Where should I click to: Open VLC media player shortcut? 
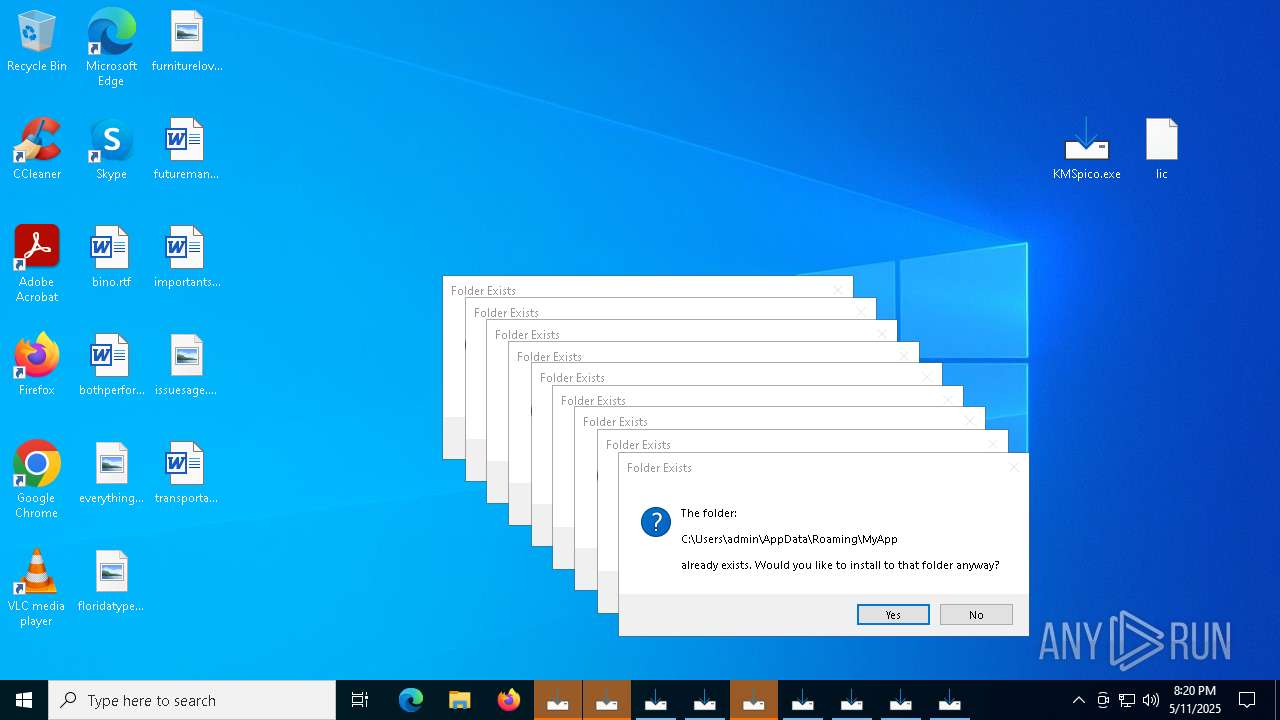point(37,588)
